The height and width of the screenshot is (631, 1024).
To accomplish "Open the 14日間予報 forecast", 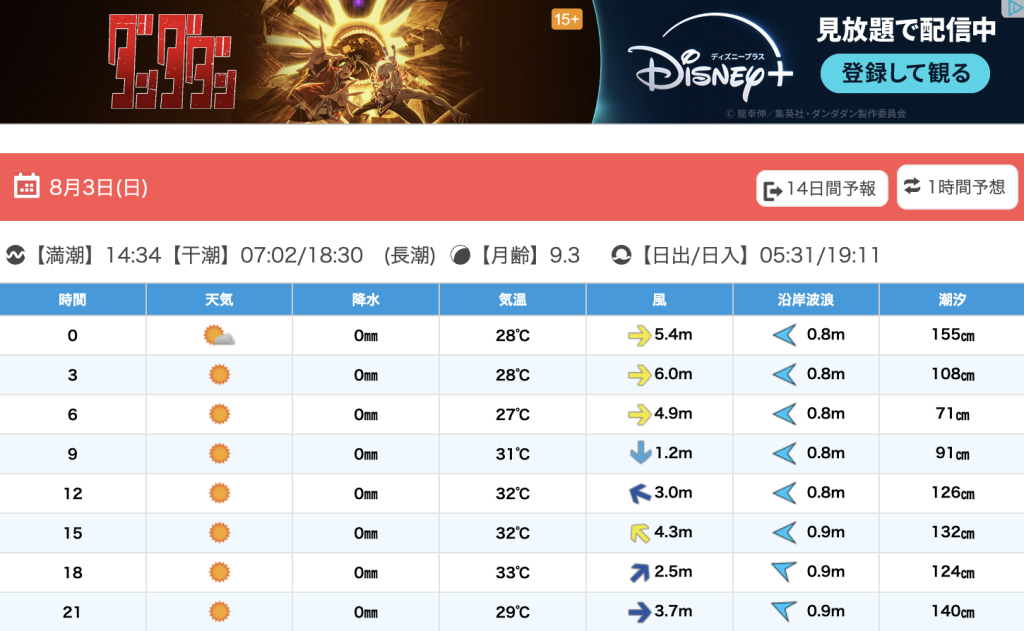I will point(822,188).
